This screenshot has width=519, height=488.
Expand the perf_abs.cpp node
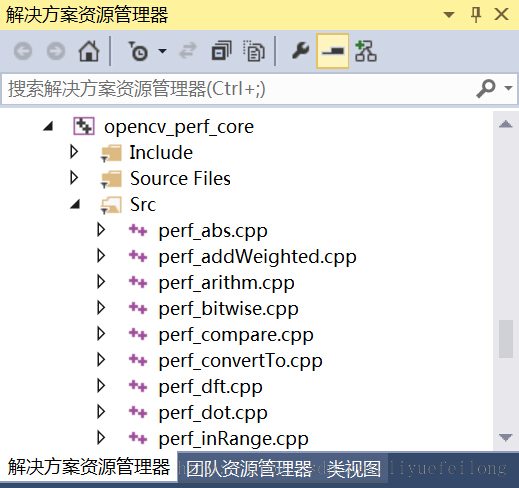[x=101, y=230]
